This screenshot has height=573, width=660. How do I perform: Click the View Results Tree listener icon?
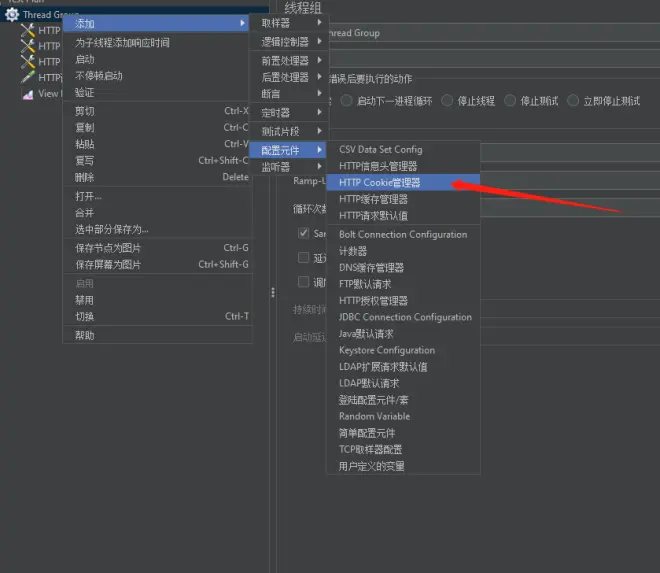(x=28, y=94)
